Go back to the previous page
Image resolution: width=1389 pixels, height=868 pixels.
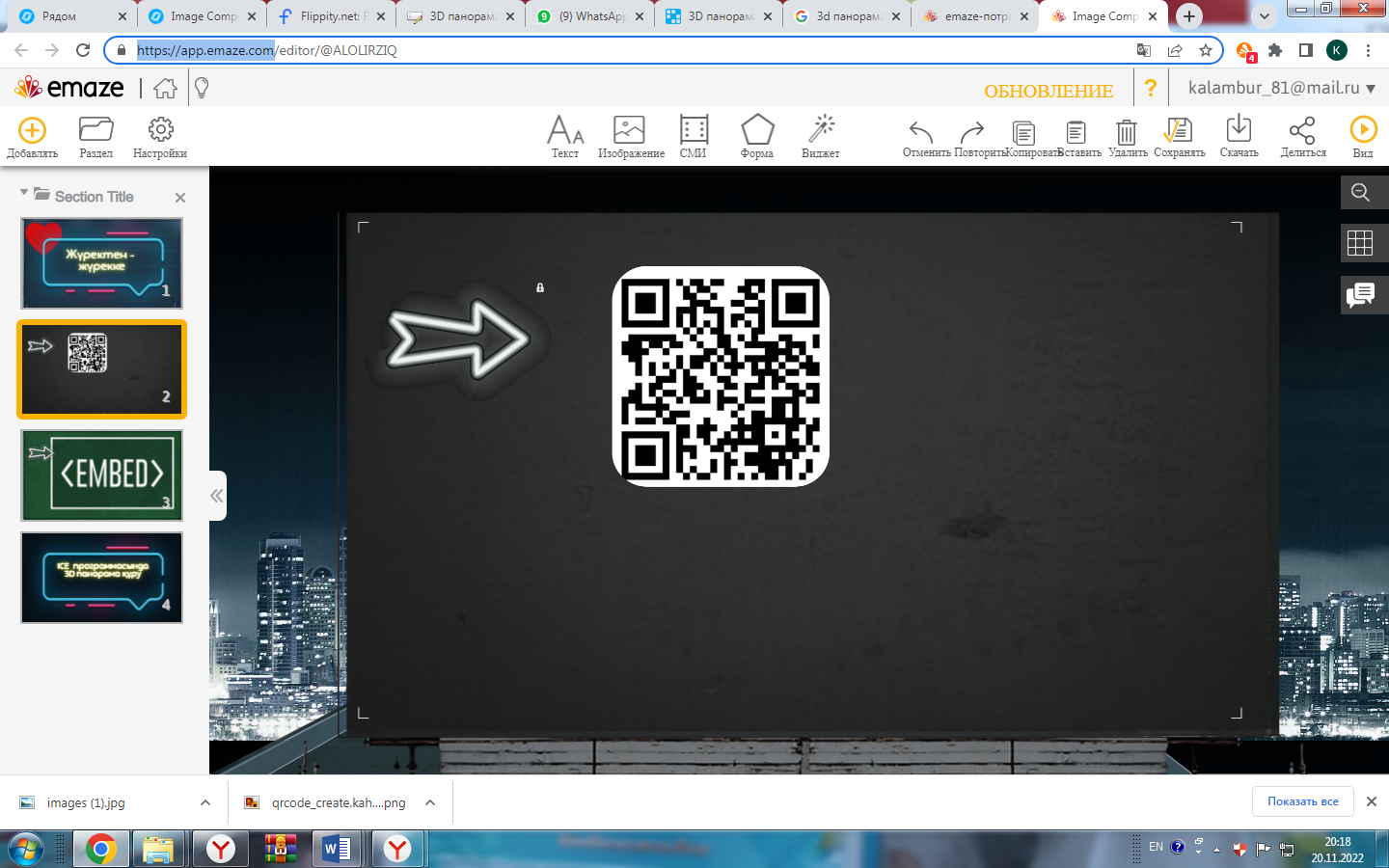21,50
